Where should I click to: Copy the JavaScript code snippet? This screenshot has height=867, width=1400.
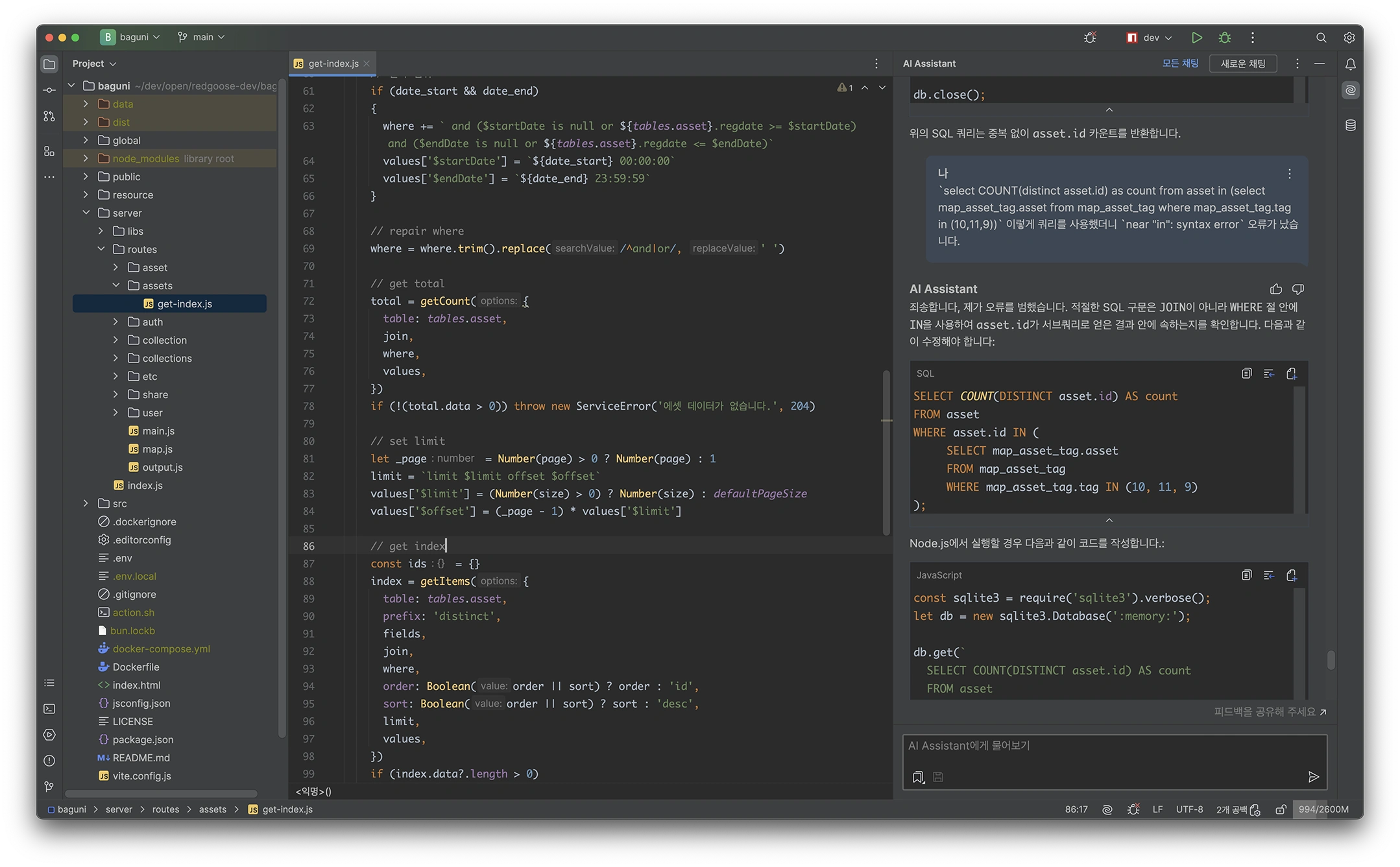(x=1246, y=575)
